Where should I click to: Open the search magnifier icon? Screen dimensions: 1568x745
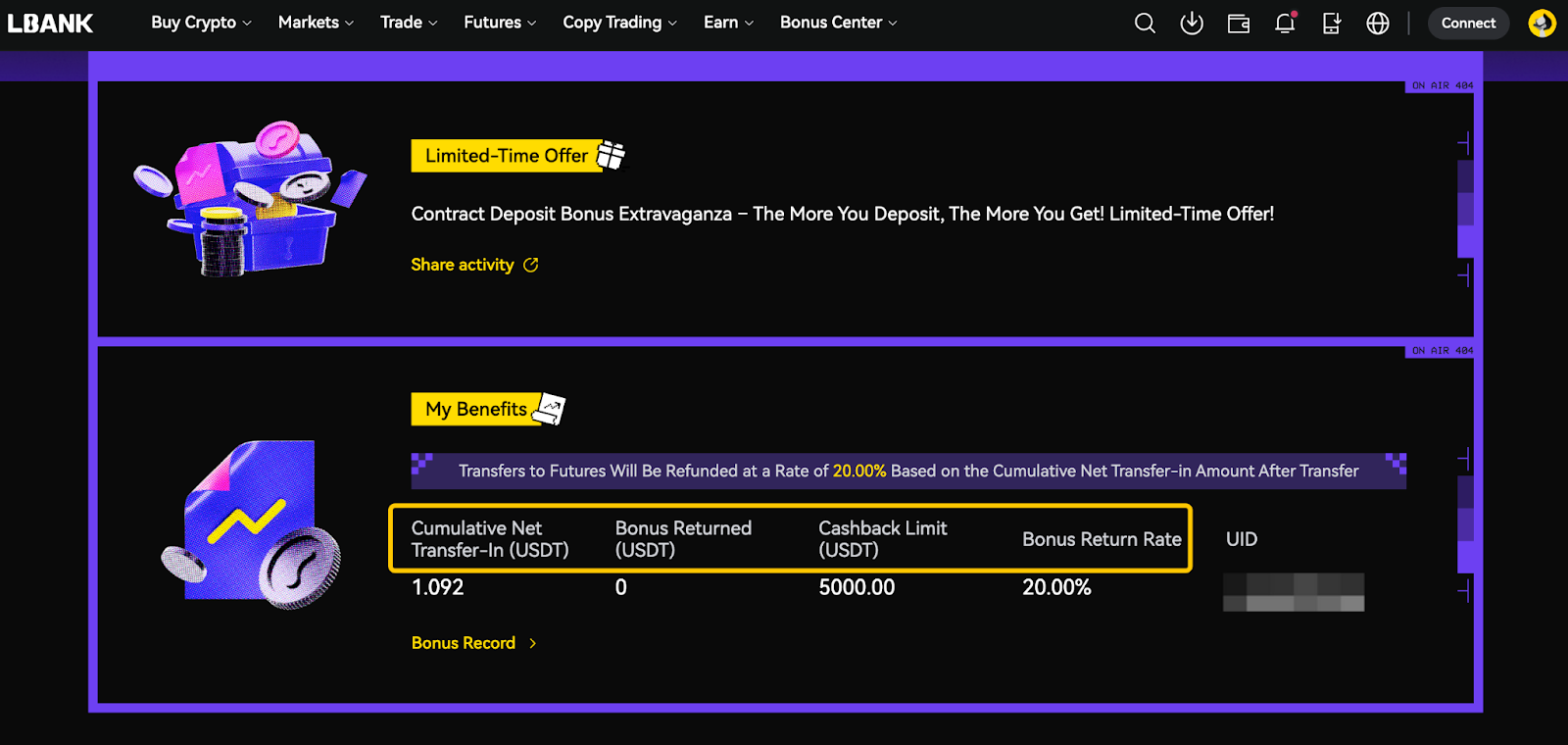pyautogui.click(x=1145, y=23)
